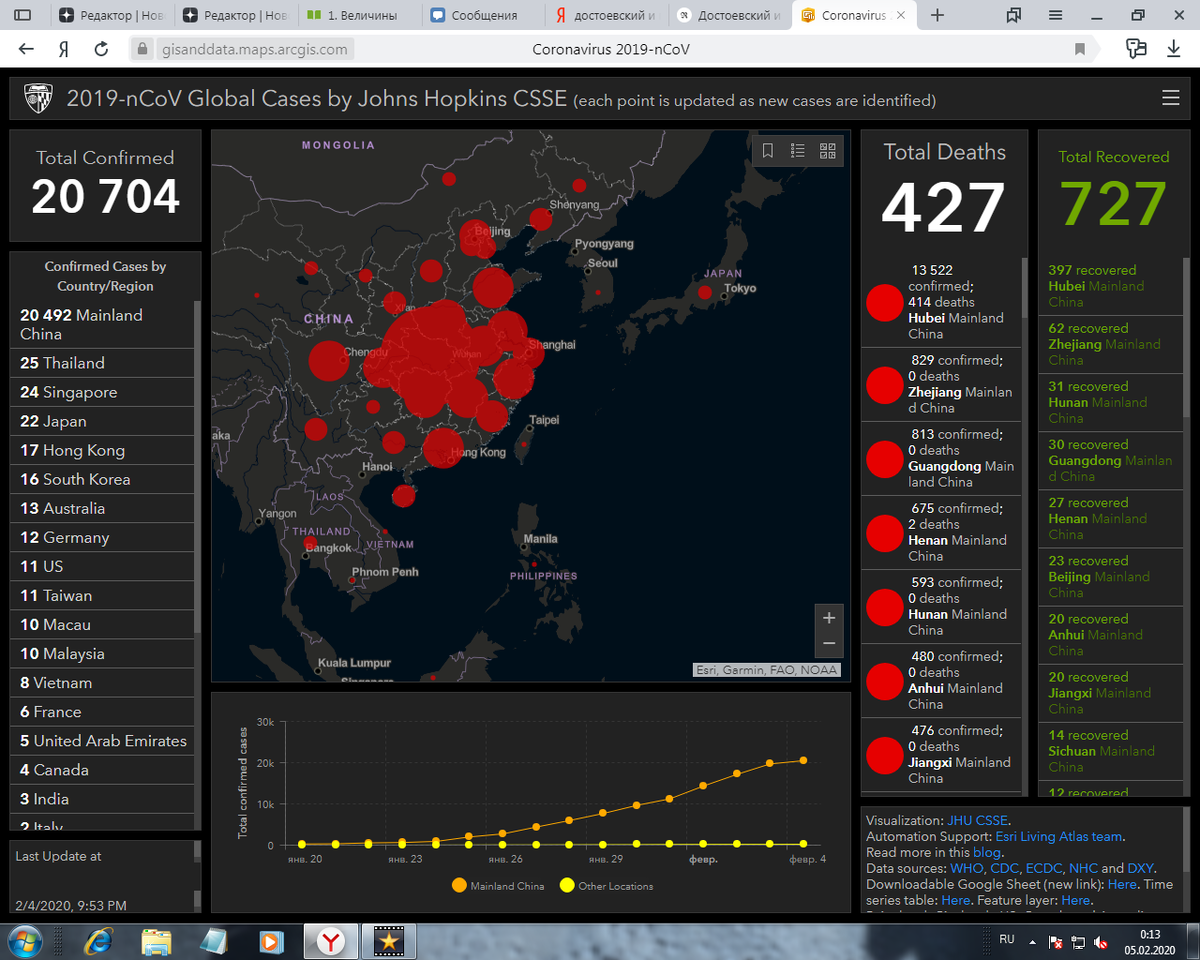Open the NHC data source link
Screen dimensions: 1200x960
tap(1083, 869)
